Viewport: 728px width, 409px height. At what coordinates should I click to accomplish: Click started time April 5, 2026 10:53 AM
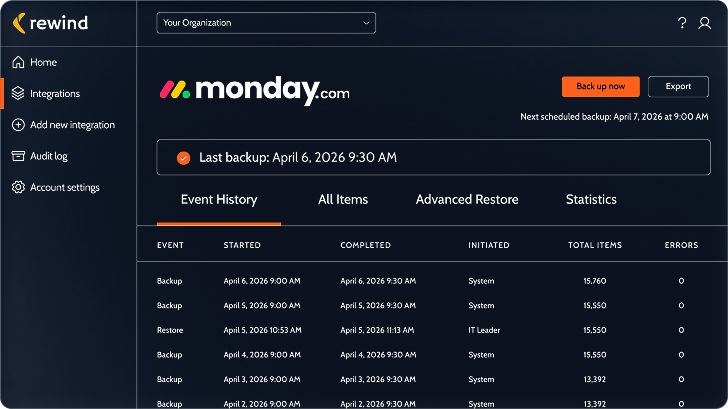tap(262, 330)
